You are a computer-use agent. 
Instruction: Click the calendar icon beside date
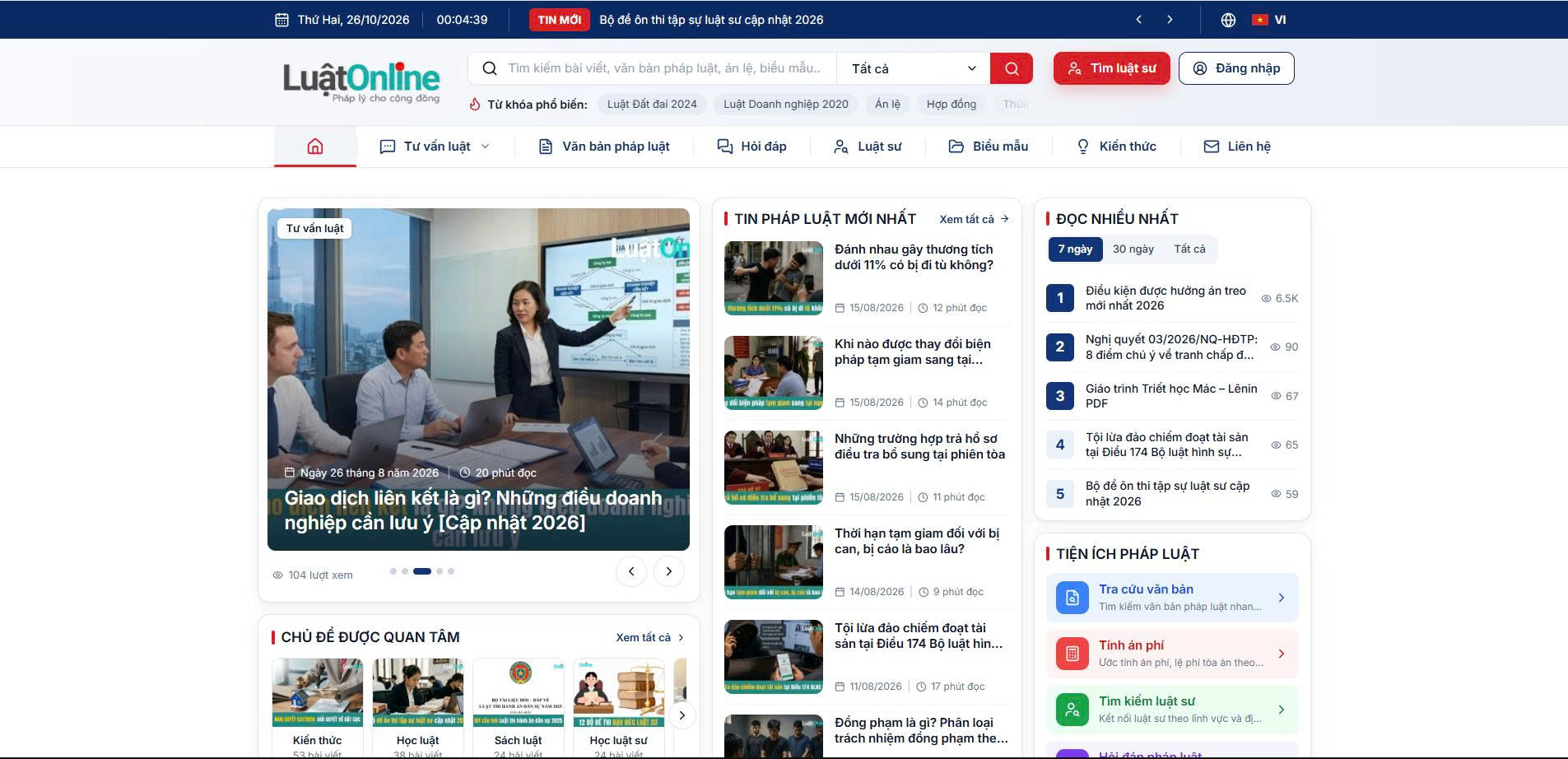pos(281,20)
